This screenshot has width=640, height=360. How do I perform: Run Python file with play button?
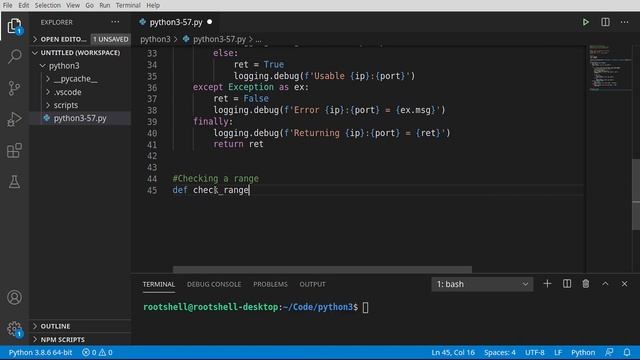tap(585, 22)
